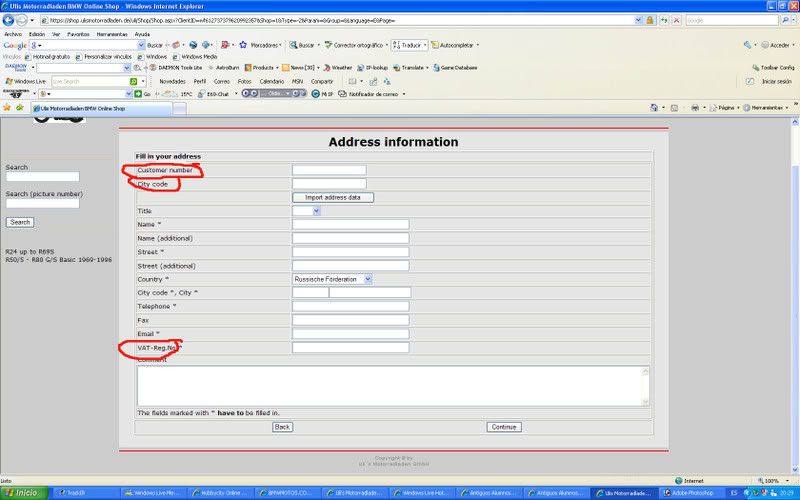Viewport: 800px width, 500px height.
Task: Open R50/5 - R80 G/S Basic 1969-1996 link
Action: (x=59, y=260)
